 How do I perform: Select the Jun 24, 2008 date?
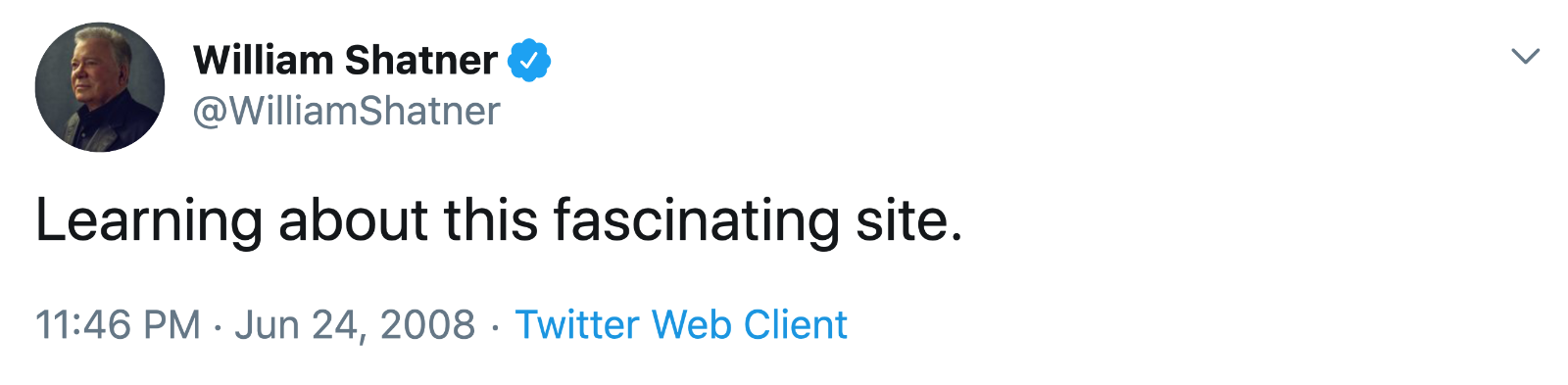(355, 325)
